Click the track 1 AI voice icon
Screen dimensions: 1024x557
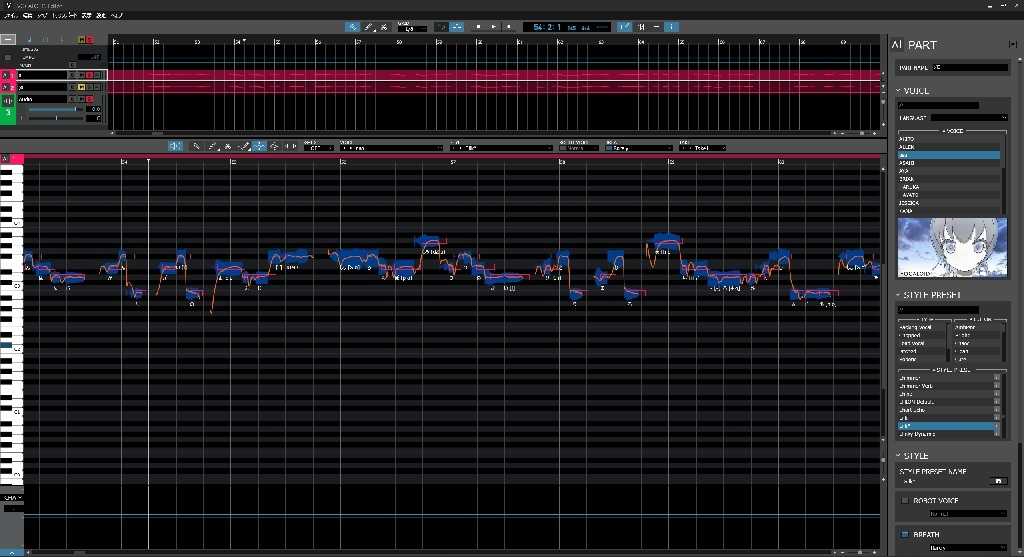8,75
